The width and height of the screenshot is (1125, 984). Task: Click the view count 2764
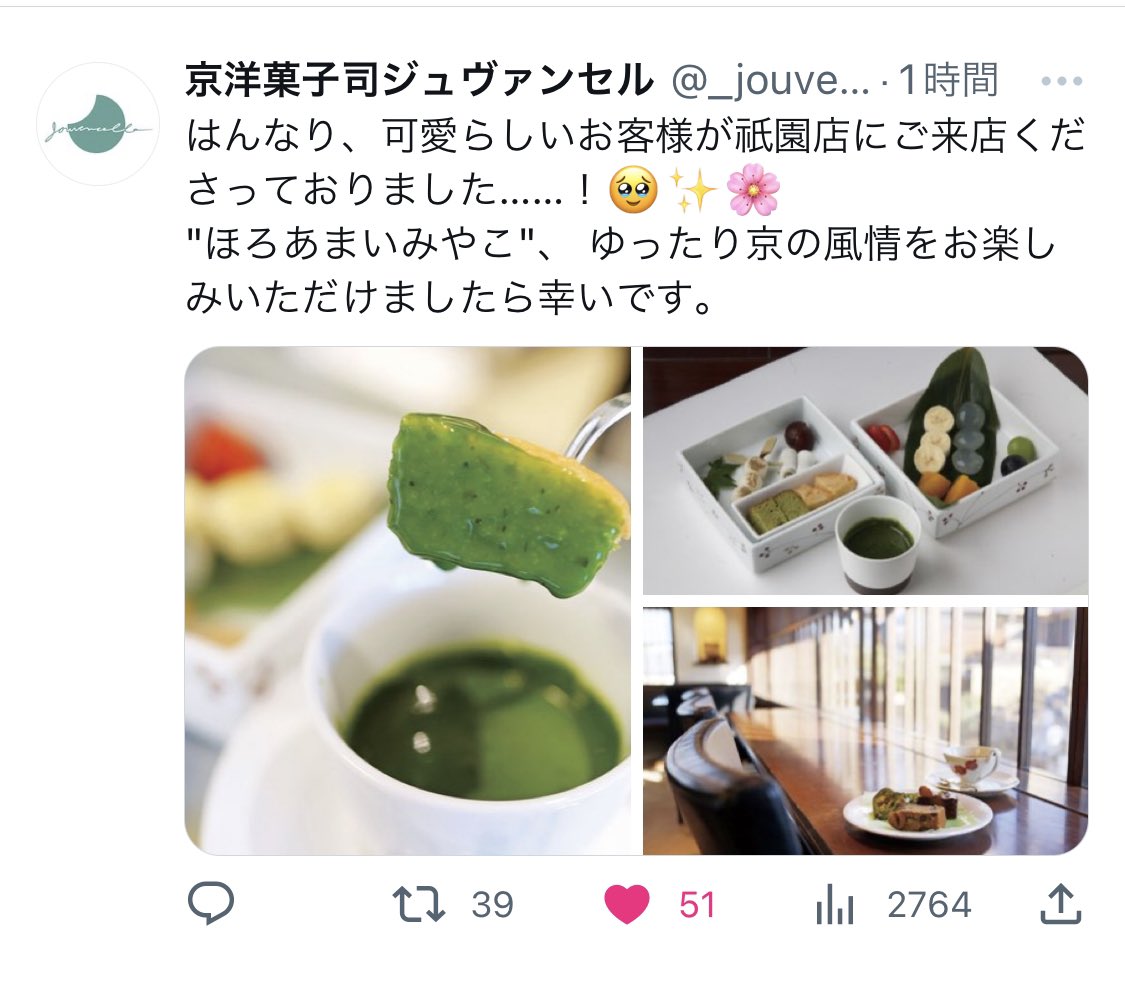[x=929, y=904]
